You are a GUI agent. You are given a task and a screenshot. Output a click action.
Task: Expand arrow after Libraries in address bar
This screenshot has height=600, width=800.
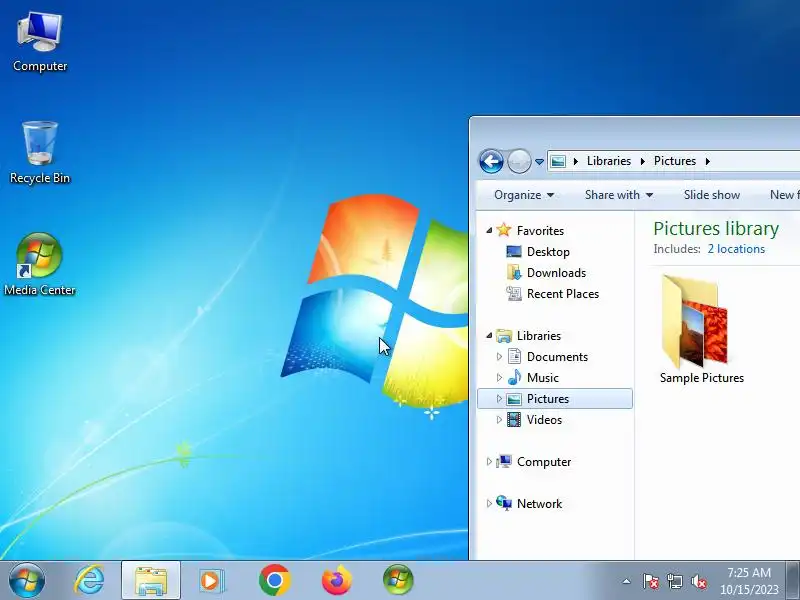642,161
